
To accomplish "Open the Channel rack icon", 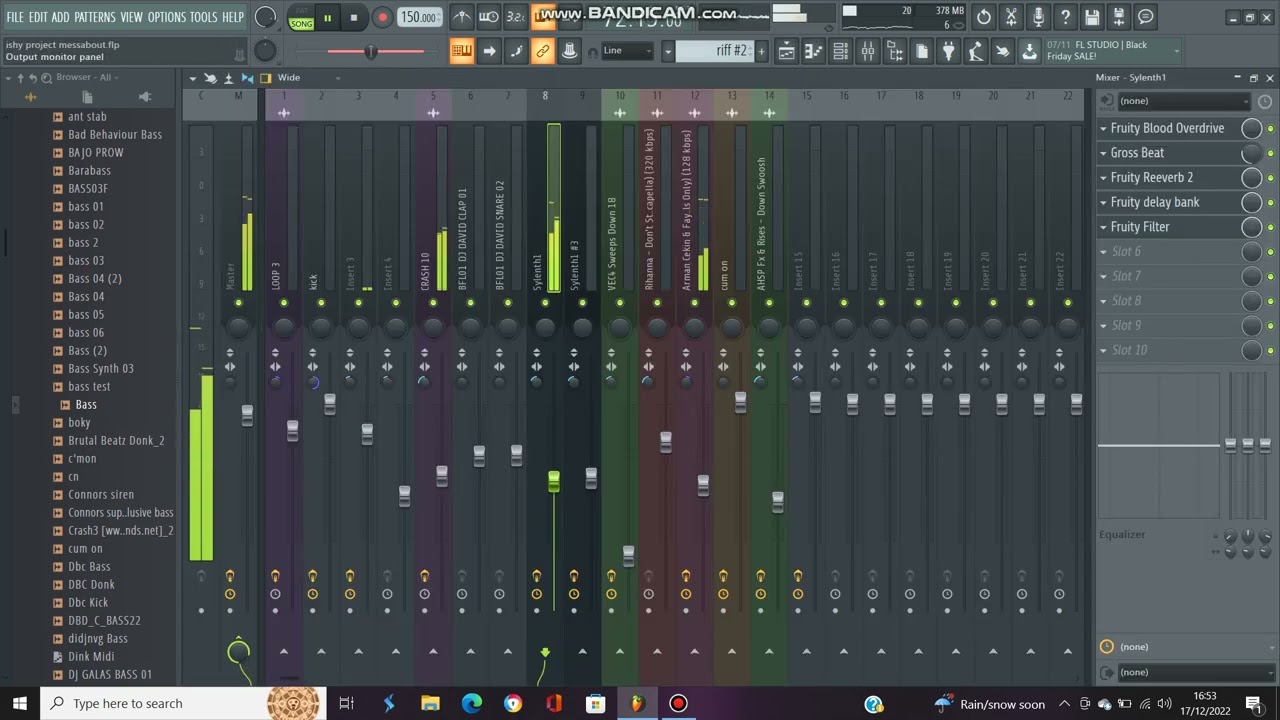I will point(841,51).
